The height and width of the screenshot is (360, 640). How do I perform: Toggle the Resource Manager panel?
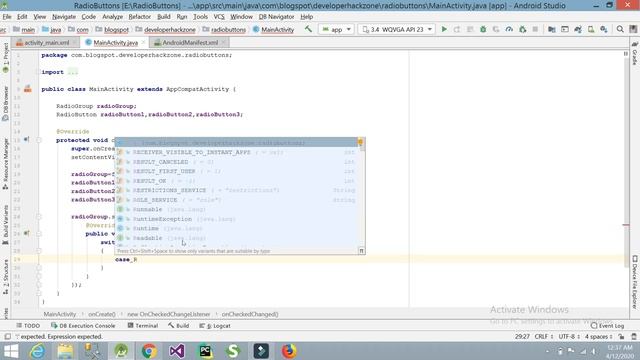click(5, 163)
